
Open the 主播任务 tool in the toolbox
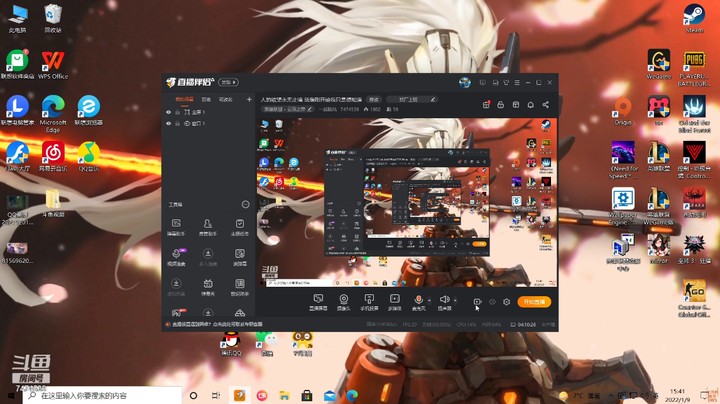pos(240,227)
